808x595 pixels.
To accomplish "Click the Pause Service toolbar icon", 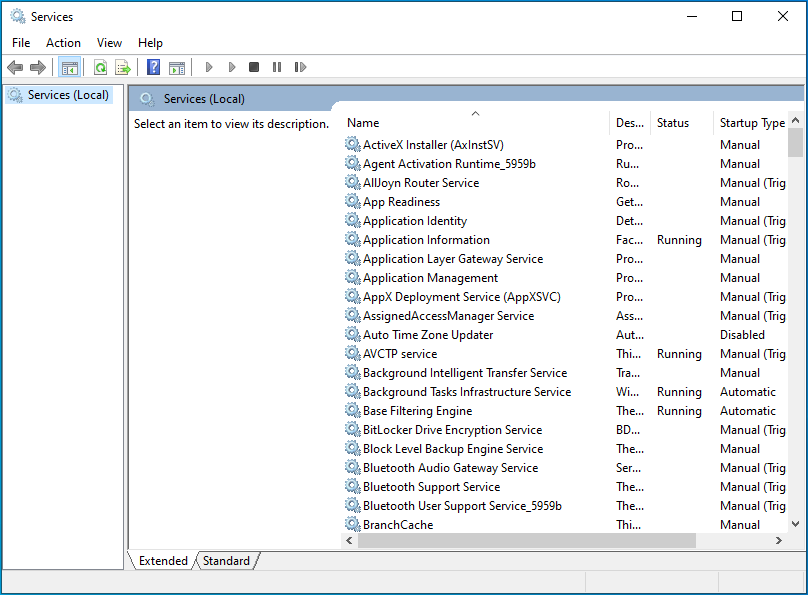I will click(x=277, y=67).
